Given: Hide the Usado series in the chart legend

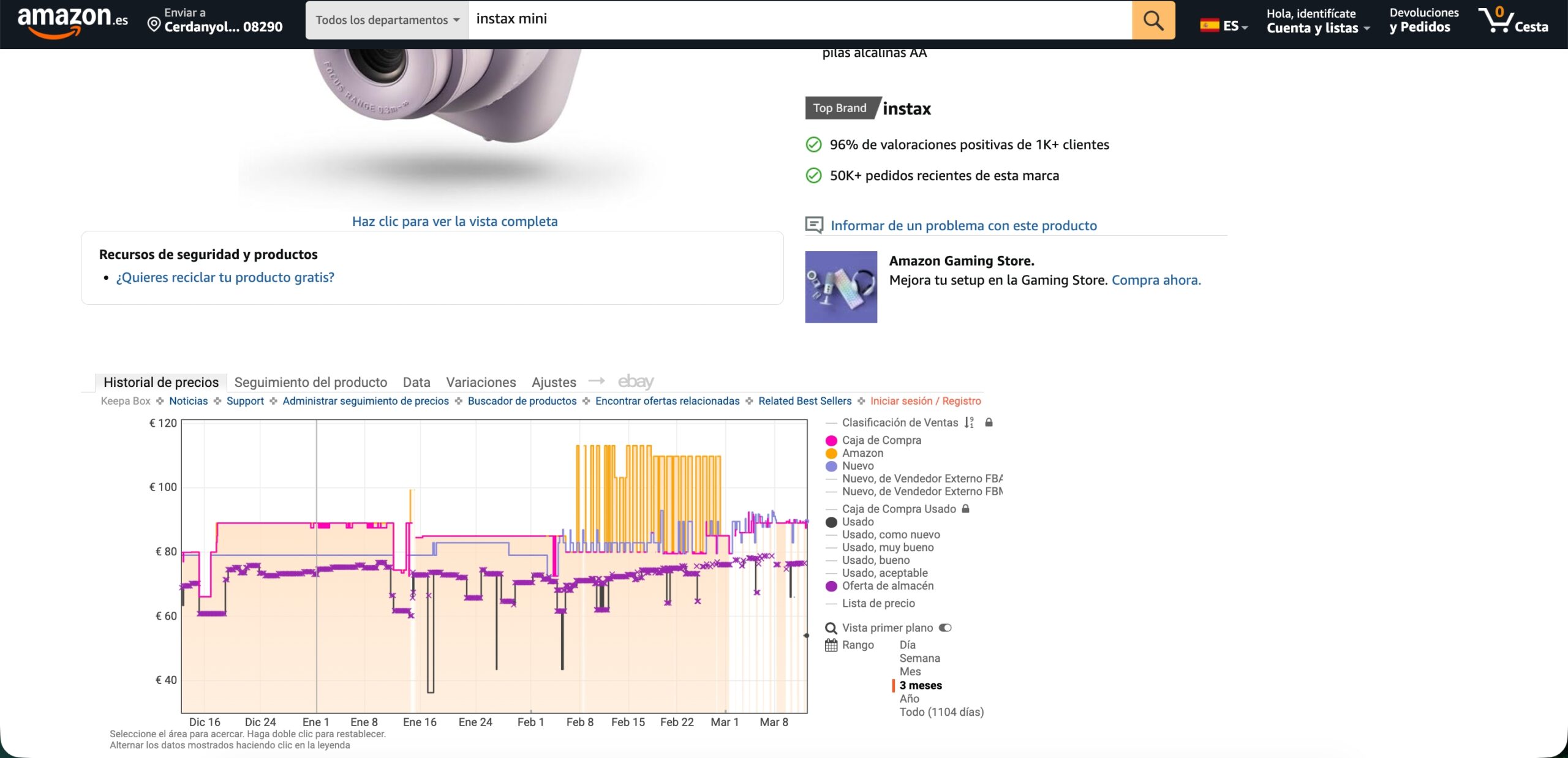Looking at the screenshot, I should click(857, 522).
